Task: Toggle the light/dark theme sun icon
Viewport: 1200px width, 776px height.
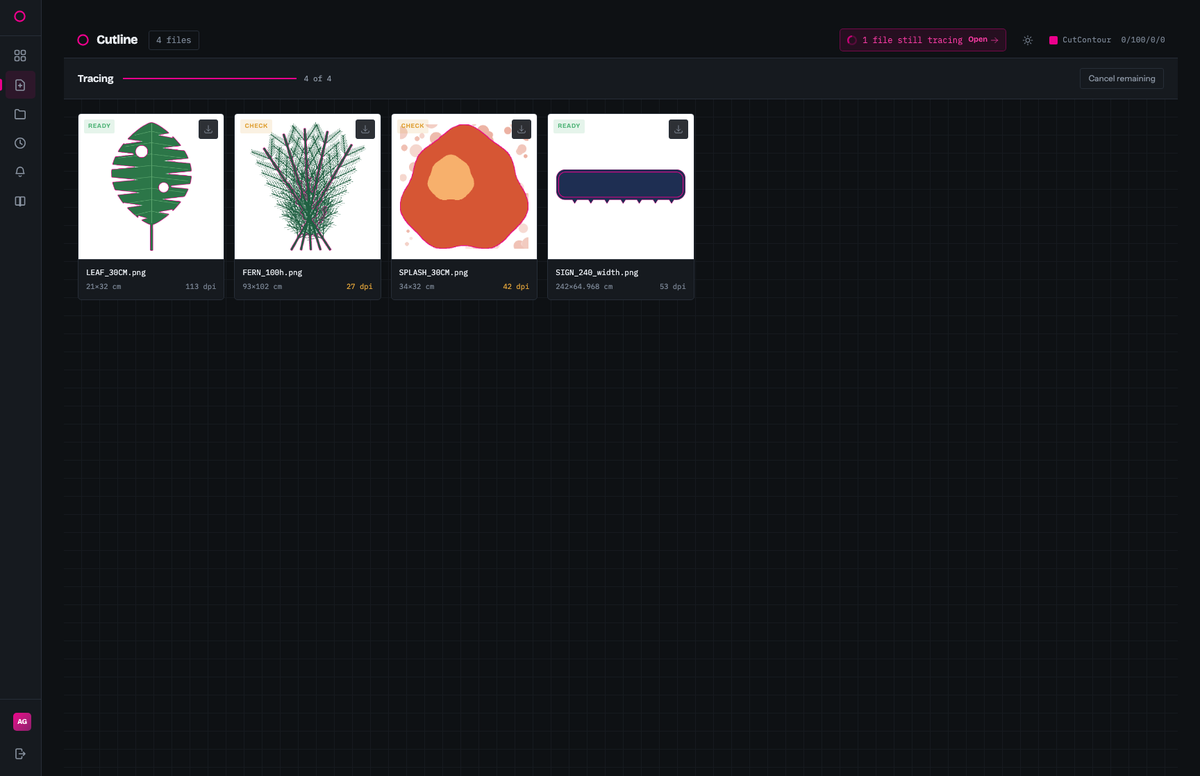Action: click(x=1027, y=40)
